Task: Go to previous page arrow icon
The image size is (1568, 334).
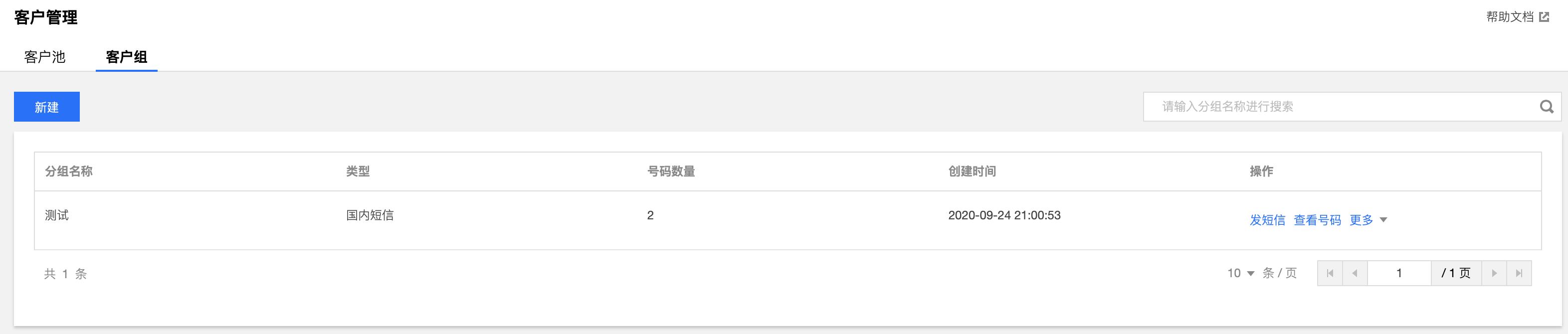Action: [x=1355, y=273]
